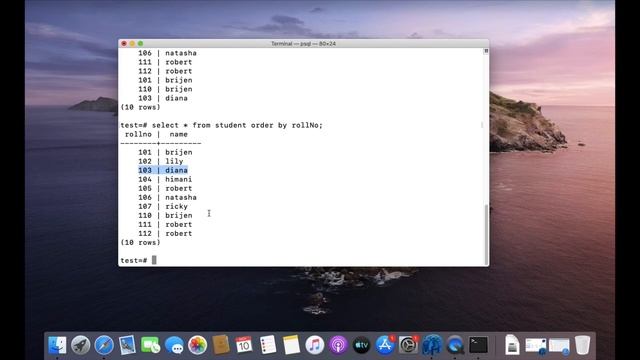Click the red close button of Terminal

[x=124, y=43]
